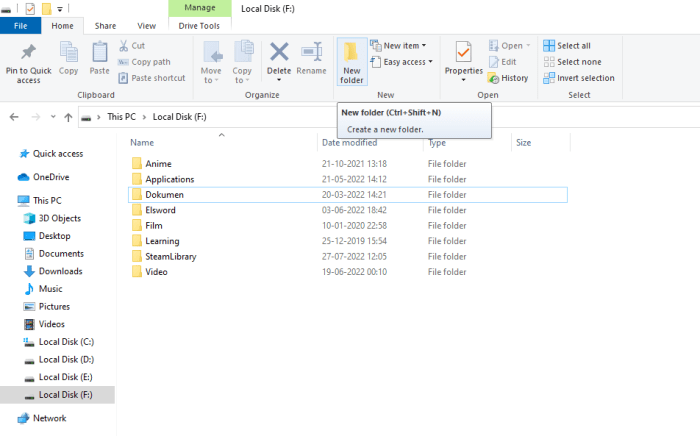
Task: Open Documents in sidebar
Action: coord(54,253)
